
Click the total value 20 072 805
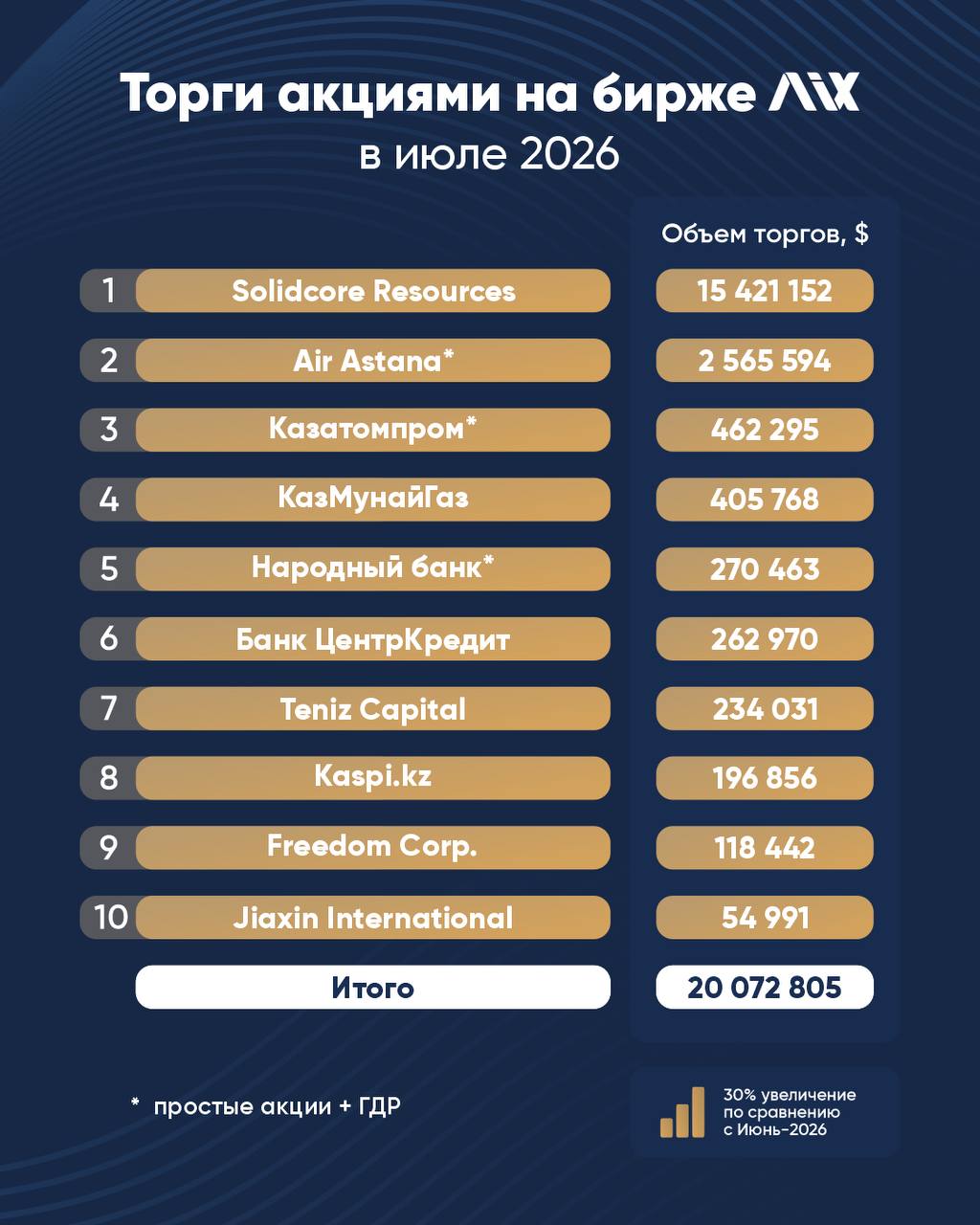point(765,987)
